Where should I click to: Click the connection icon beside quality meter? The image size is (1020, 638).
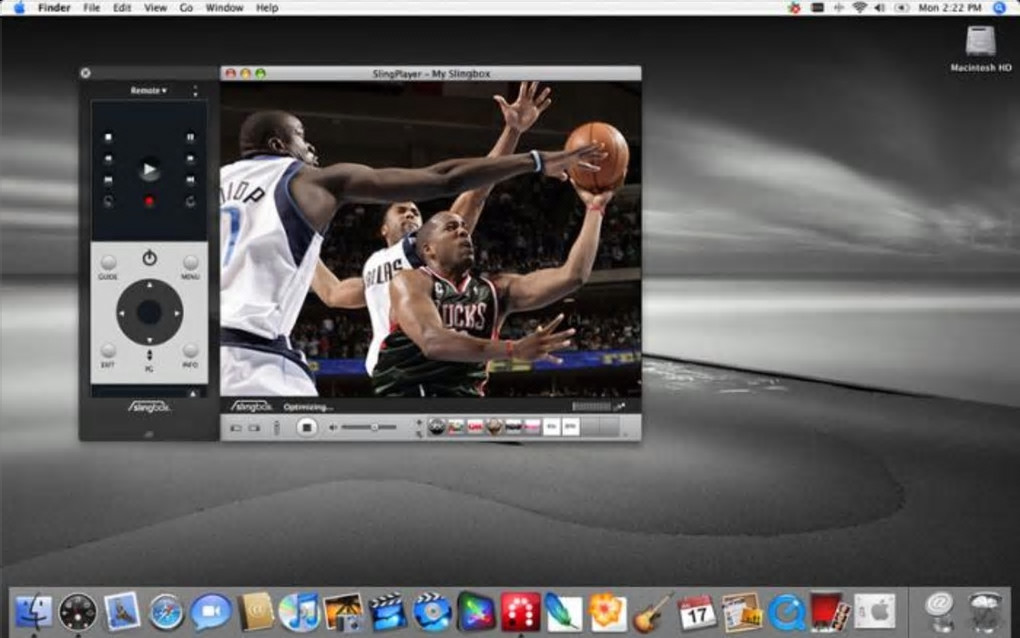(620, 406)
